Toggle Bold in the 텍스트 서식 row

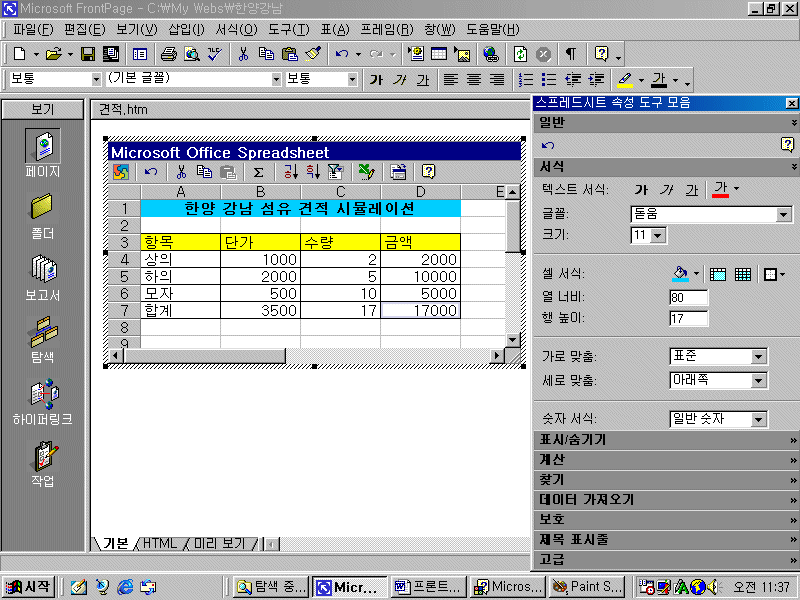[x=641, y=190]
